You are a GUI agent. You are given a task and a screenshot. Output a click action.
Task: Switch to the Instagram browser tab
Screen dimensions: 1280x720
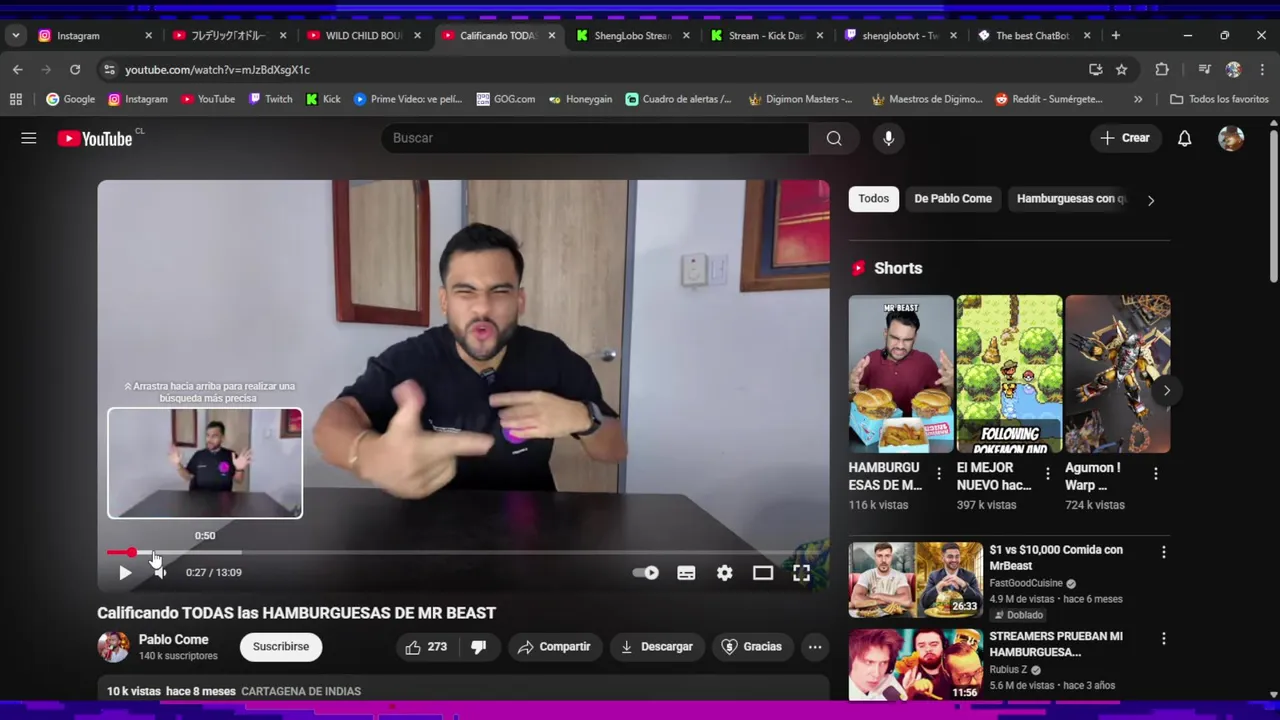94,35
